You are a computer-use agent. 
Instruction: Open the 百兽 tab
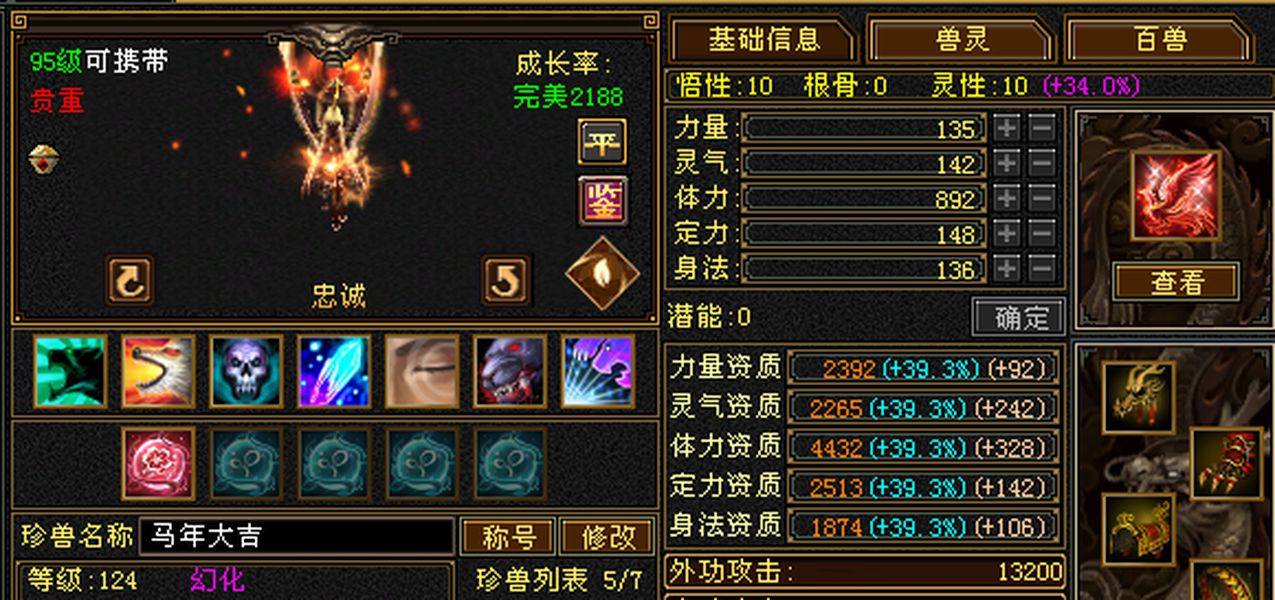[x=1160, y=40]
